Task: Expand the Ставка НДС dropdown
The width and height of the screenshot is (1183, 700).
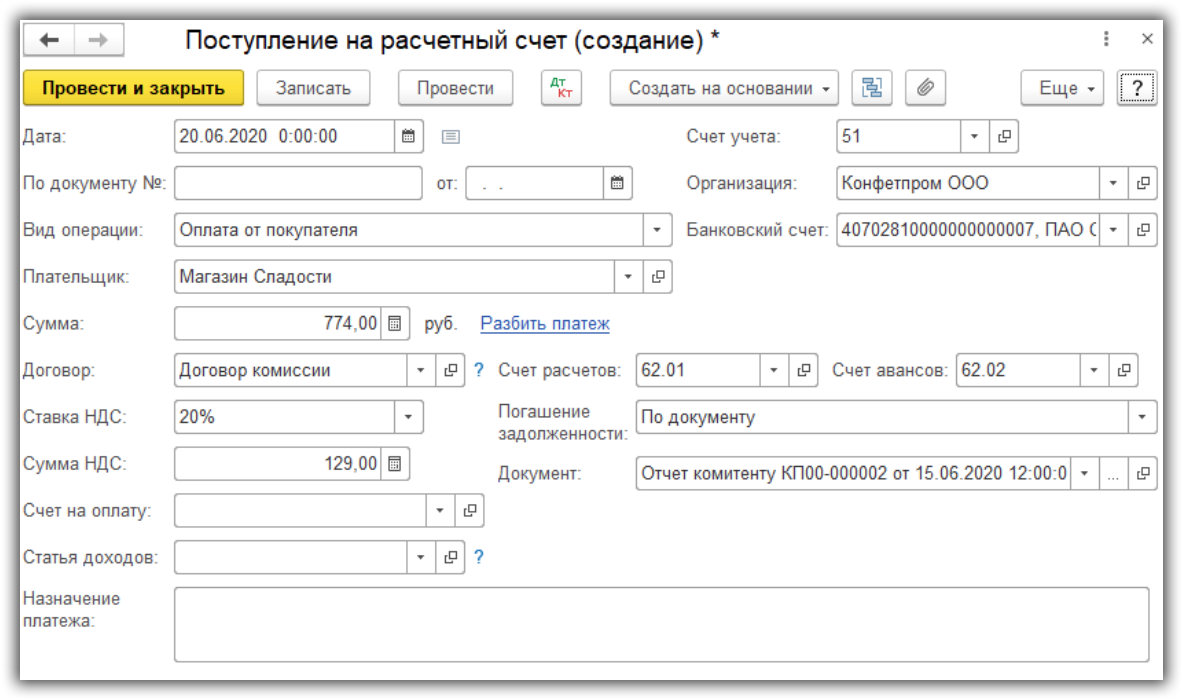Action: pos(408,417)
